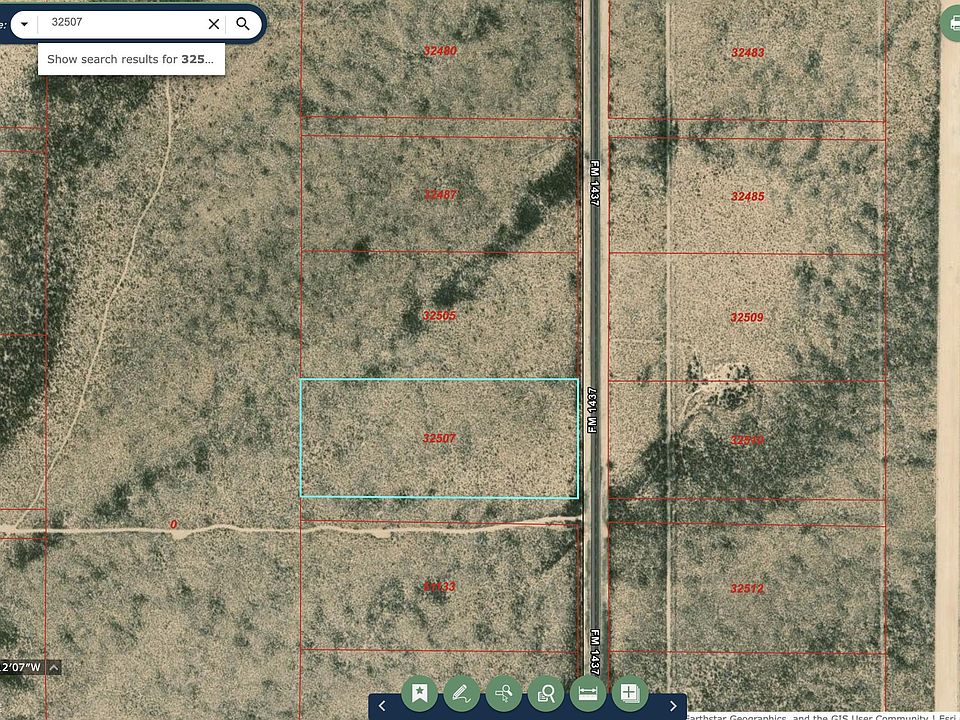960x720 pixels.
Task: Choose 'Show search results for 325...' suggestion
Action: click(131, 59)
